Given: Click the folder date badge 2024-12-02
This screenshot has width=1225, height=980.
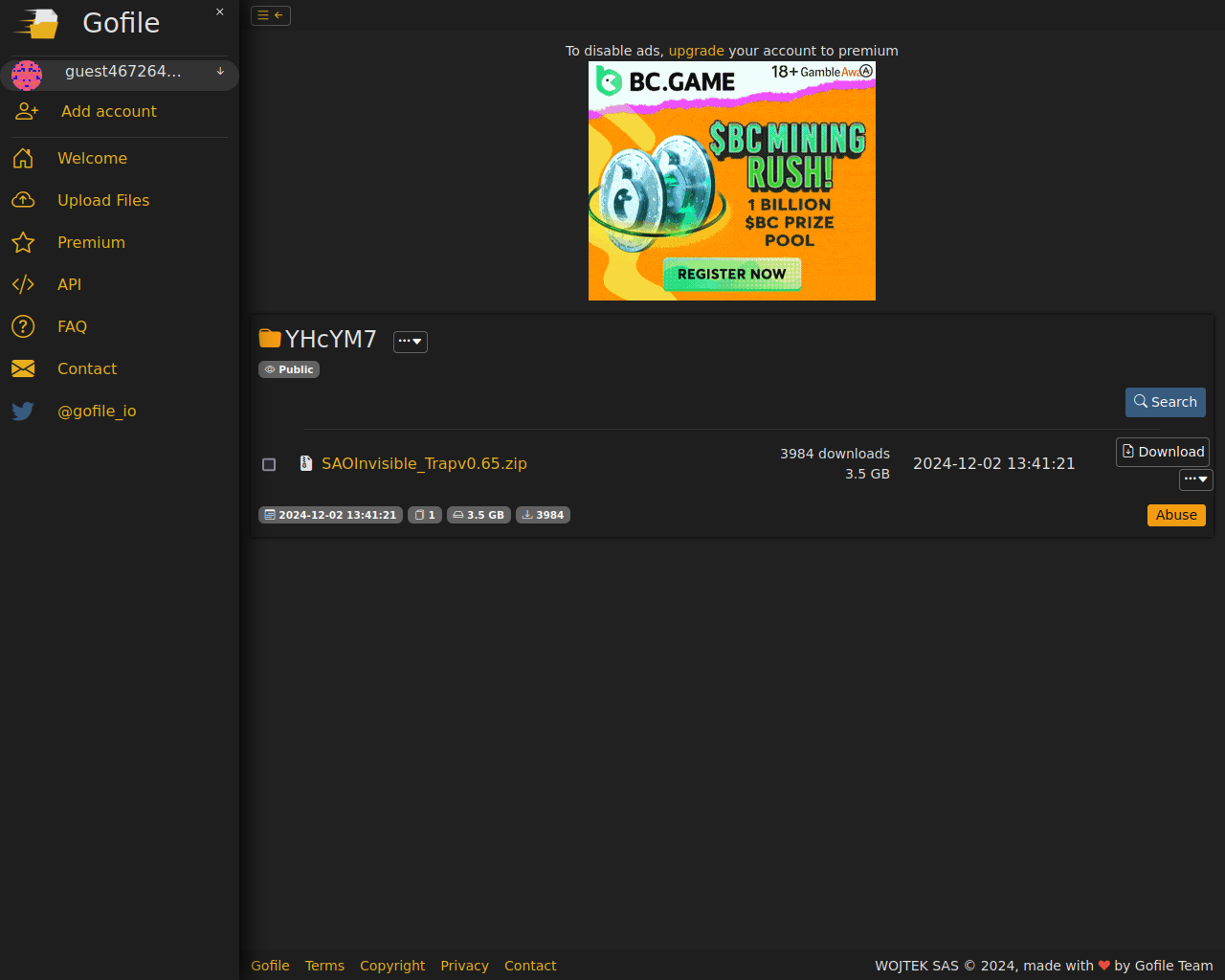Looking at the screenshot, I should tap(330, 515).
